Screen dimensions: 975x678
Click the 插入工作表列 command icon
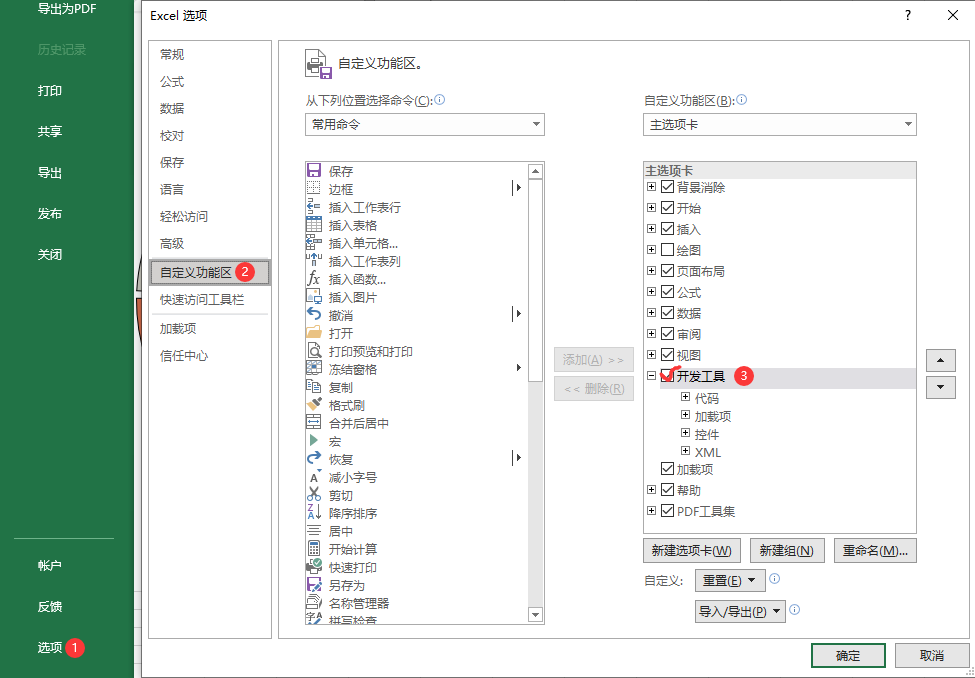coord(314,261)
